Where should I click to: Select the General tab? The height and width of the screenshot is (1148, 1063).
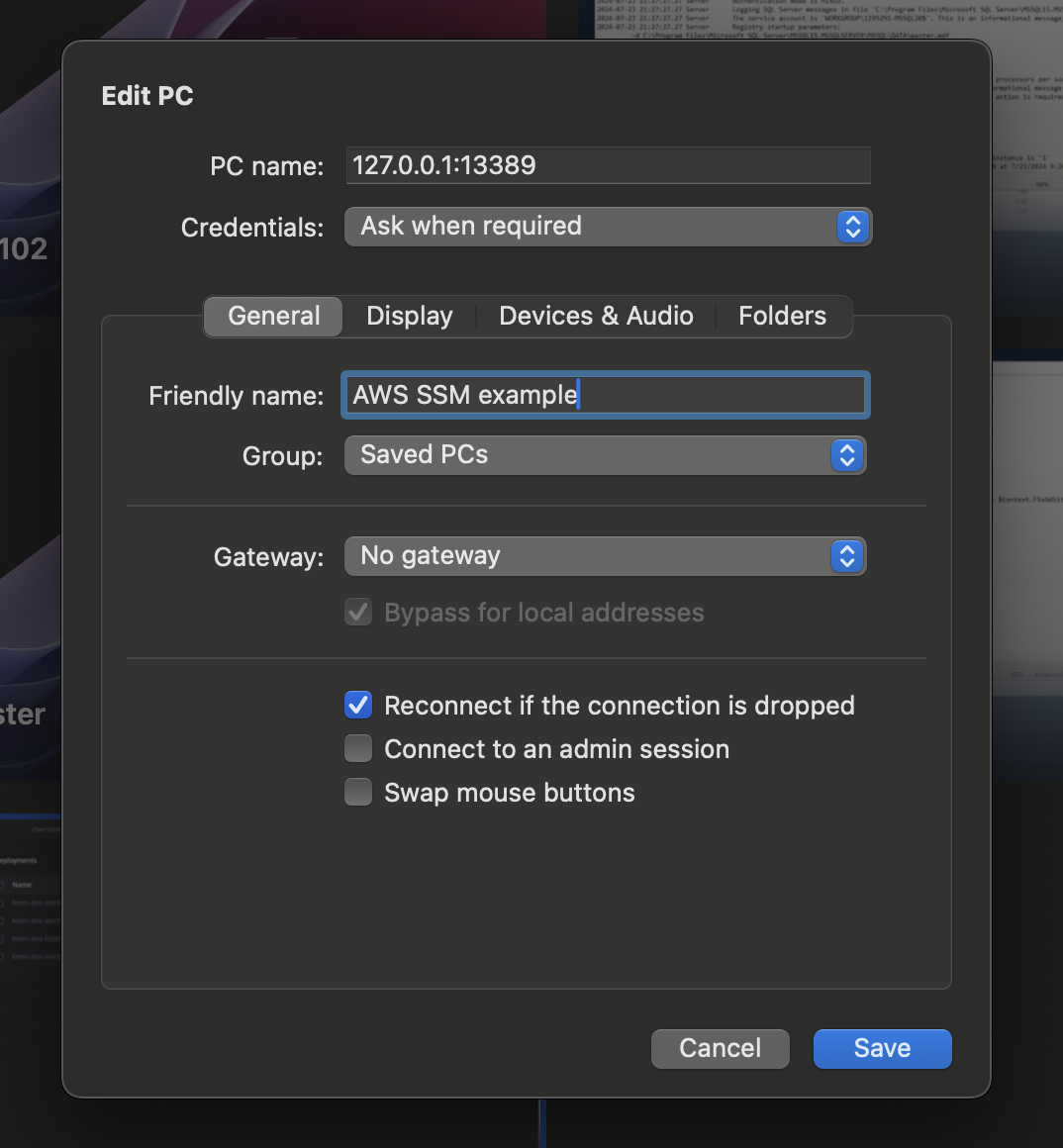pyautogui.click(x=273, y=317)
